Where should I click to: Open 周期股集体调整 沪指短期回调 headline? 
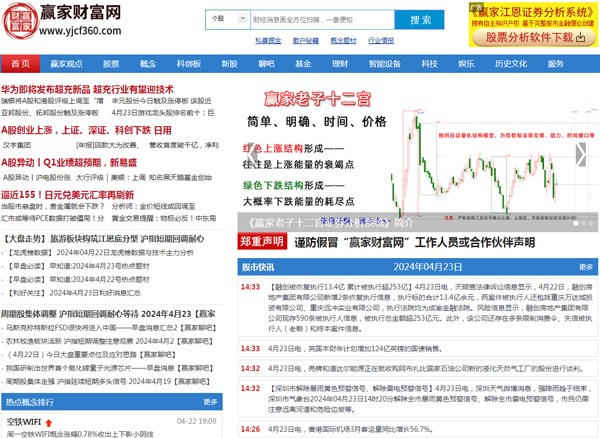point(108,314)
